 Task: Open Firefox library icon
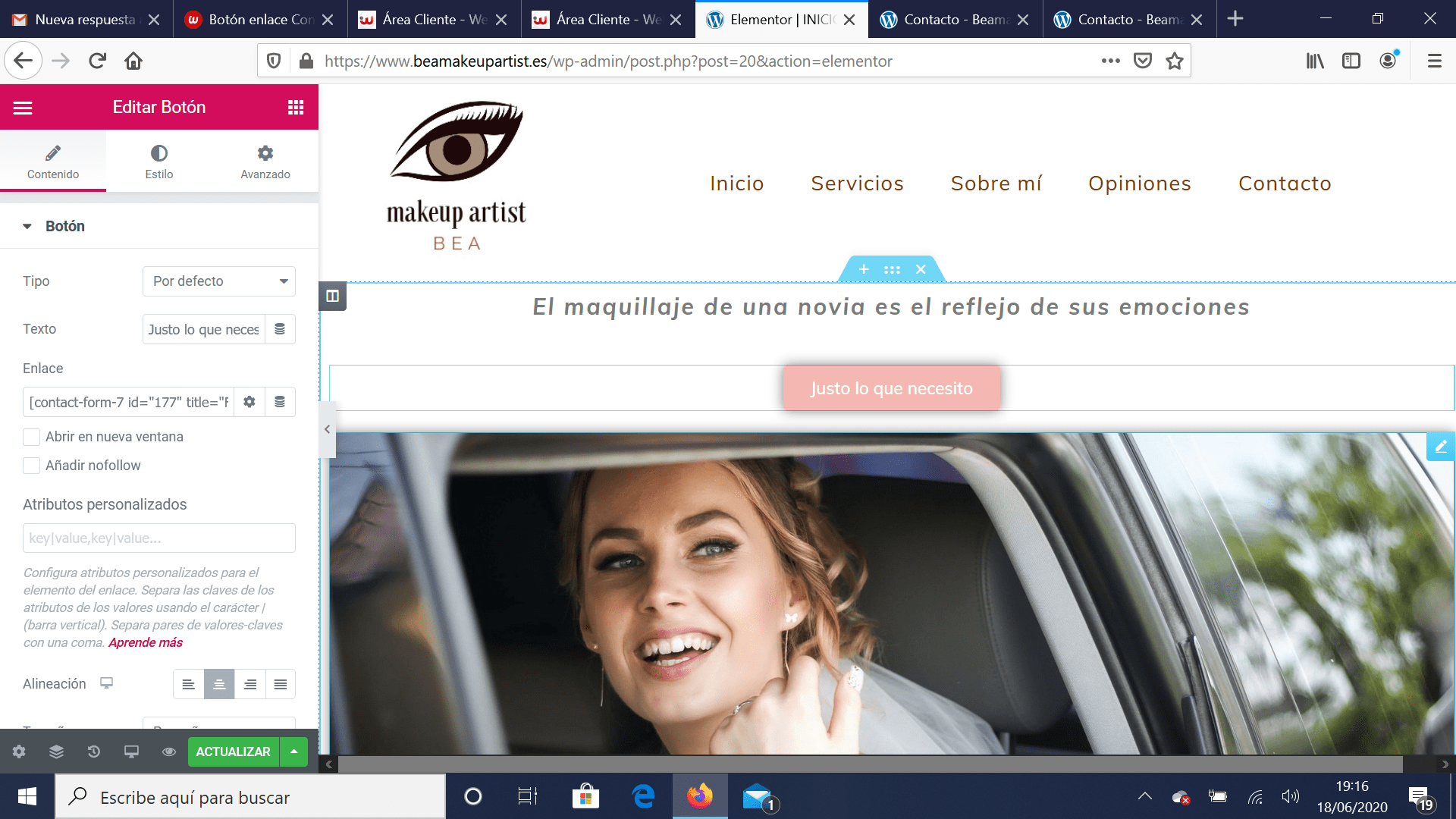coord(1315,61)
